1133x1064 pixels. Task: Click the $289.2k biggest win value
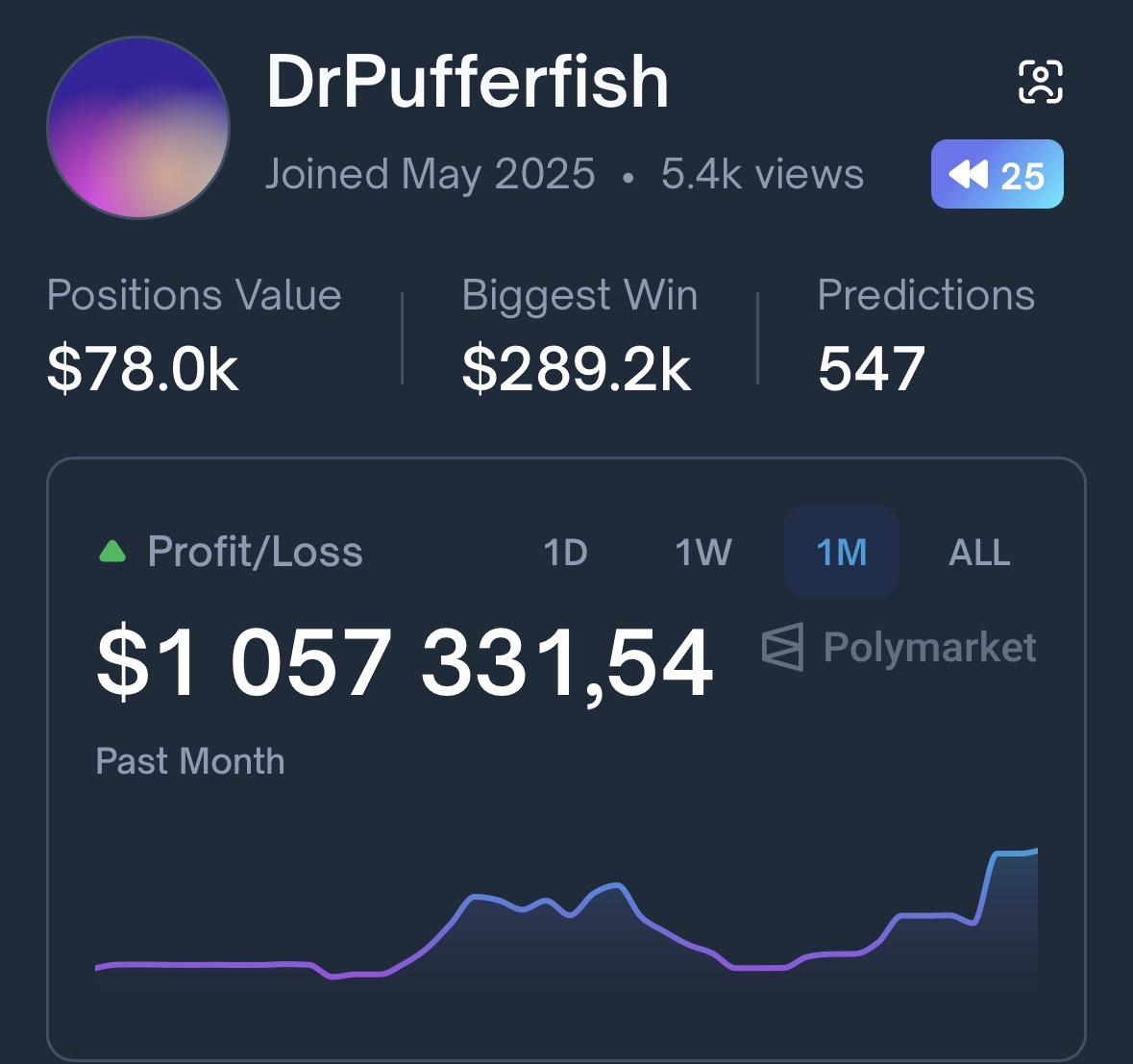(x=576, y=369)
